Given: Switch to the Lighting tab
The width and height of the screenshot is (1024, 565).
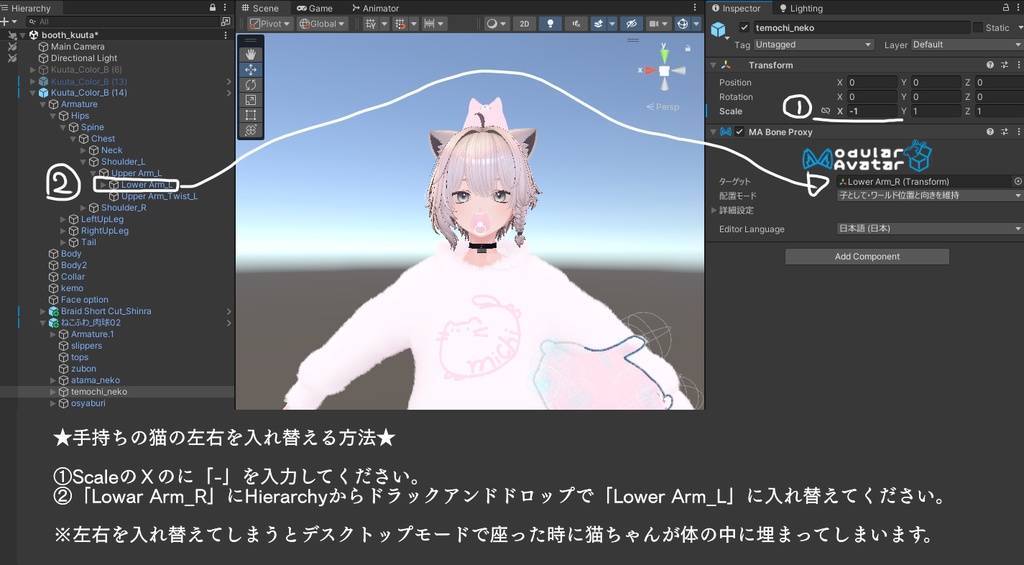Looking at the screenshot, I should (801, 8).
